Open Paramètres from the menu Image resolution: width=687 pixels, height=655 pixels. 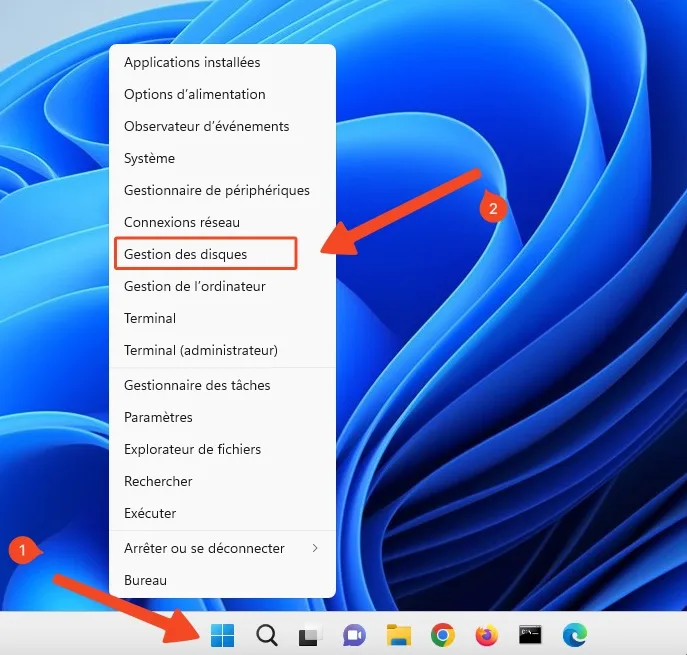coord(223,417)
